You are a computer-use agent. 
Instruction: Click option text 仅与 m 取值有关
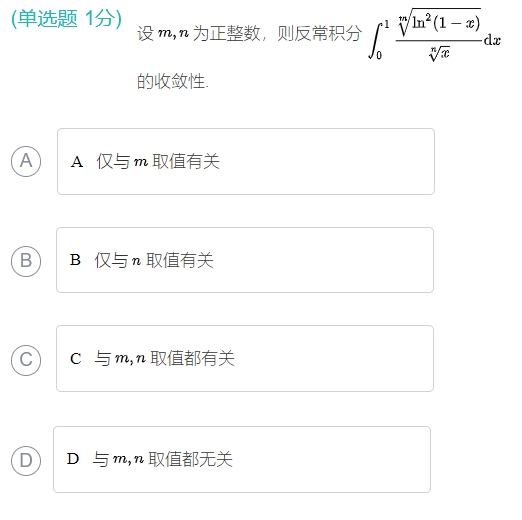[x=158, y=161]
